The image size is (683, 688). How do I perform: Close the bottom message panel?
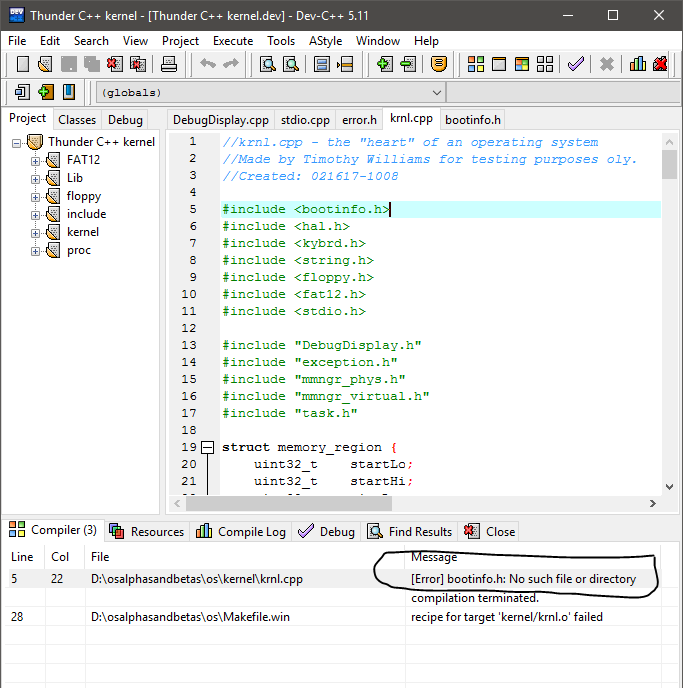pos(490,532)
